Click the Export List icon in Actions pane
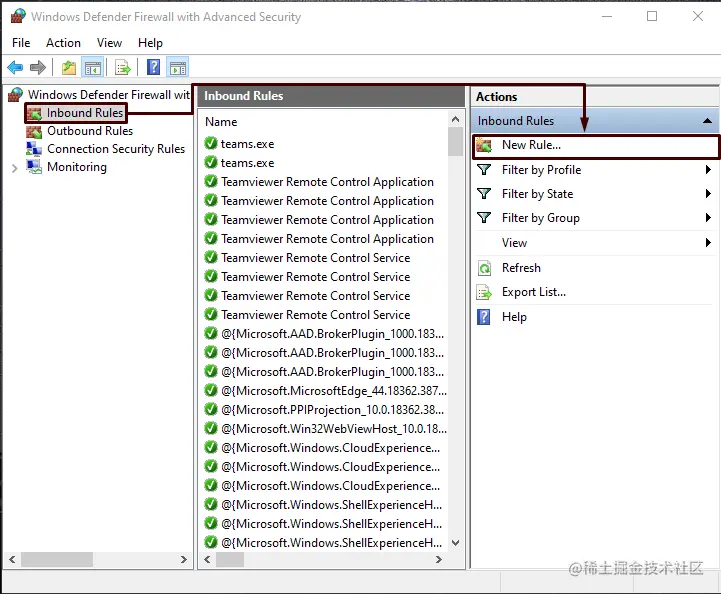Image resolution: width=721 pixels, height=594 pixels. (x=484, y=292)
